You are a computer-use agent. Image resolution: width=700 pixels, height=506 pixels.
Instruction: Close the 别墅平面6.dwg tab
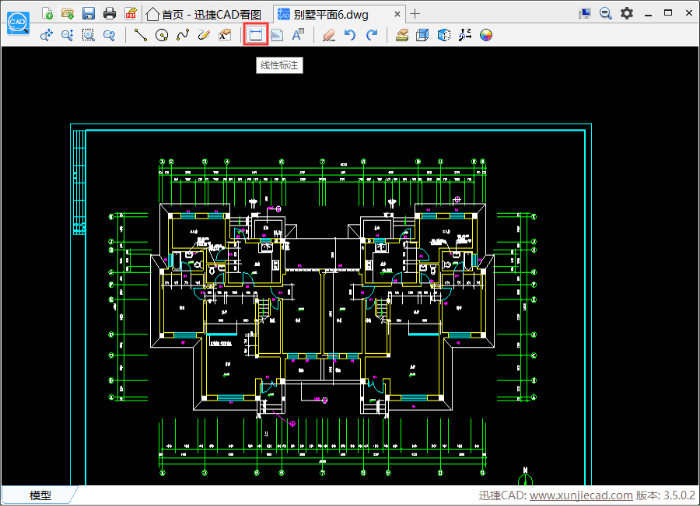tap(397, 14)
